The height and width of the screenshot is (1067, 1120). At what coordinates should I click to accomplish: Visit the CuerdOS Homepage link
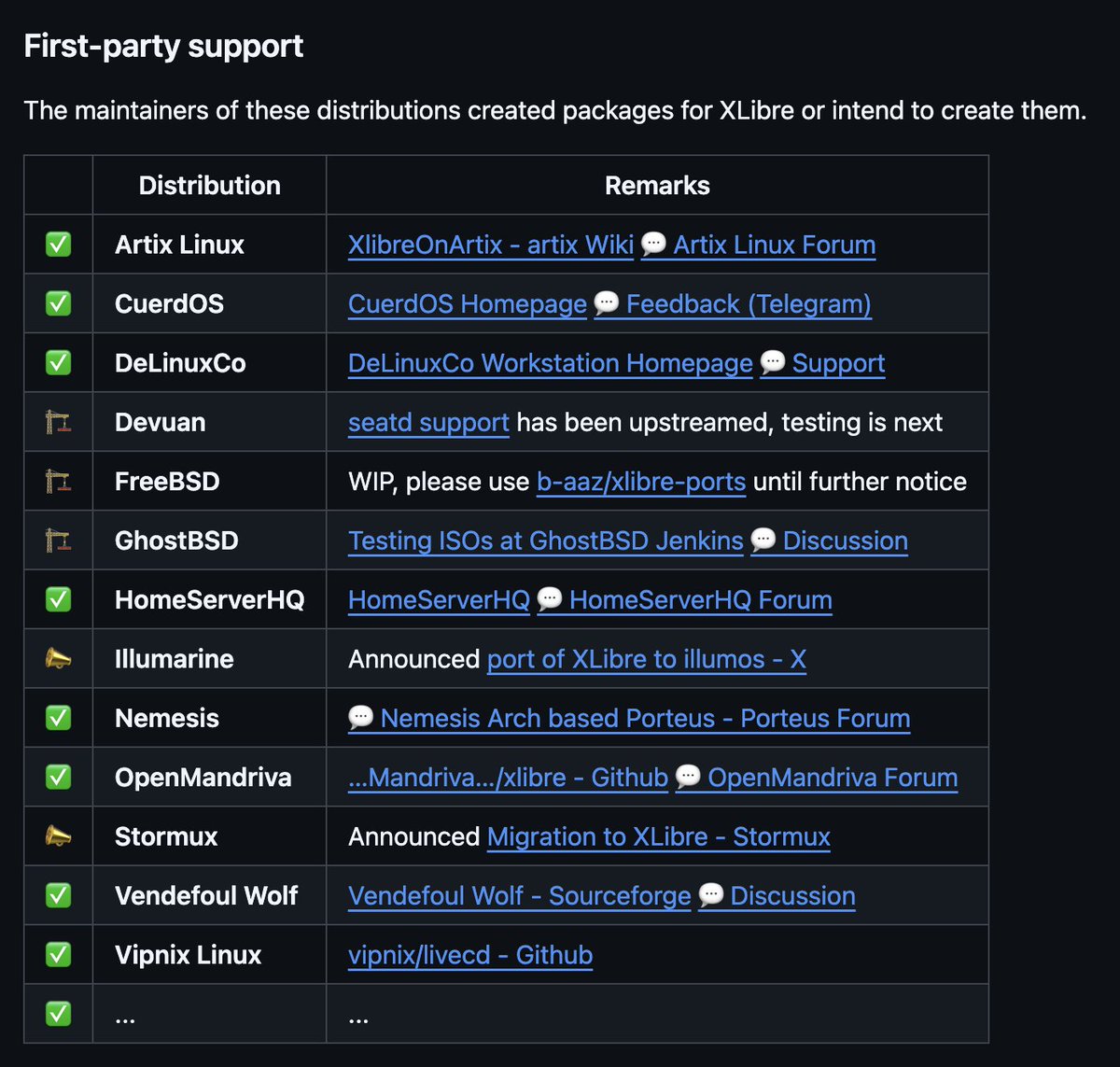click(x=467, y=304)
